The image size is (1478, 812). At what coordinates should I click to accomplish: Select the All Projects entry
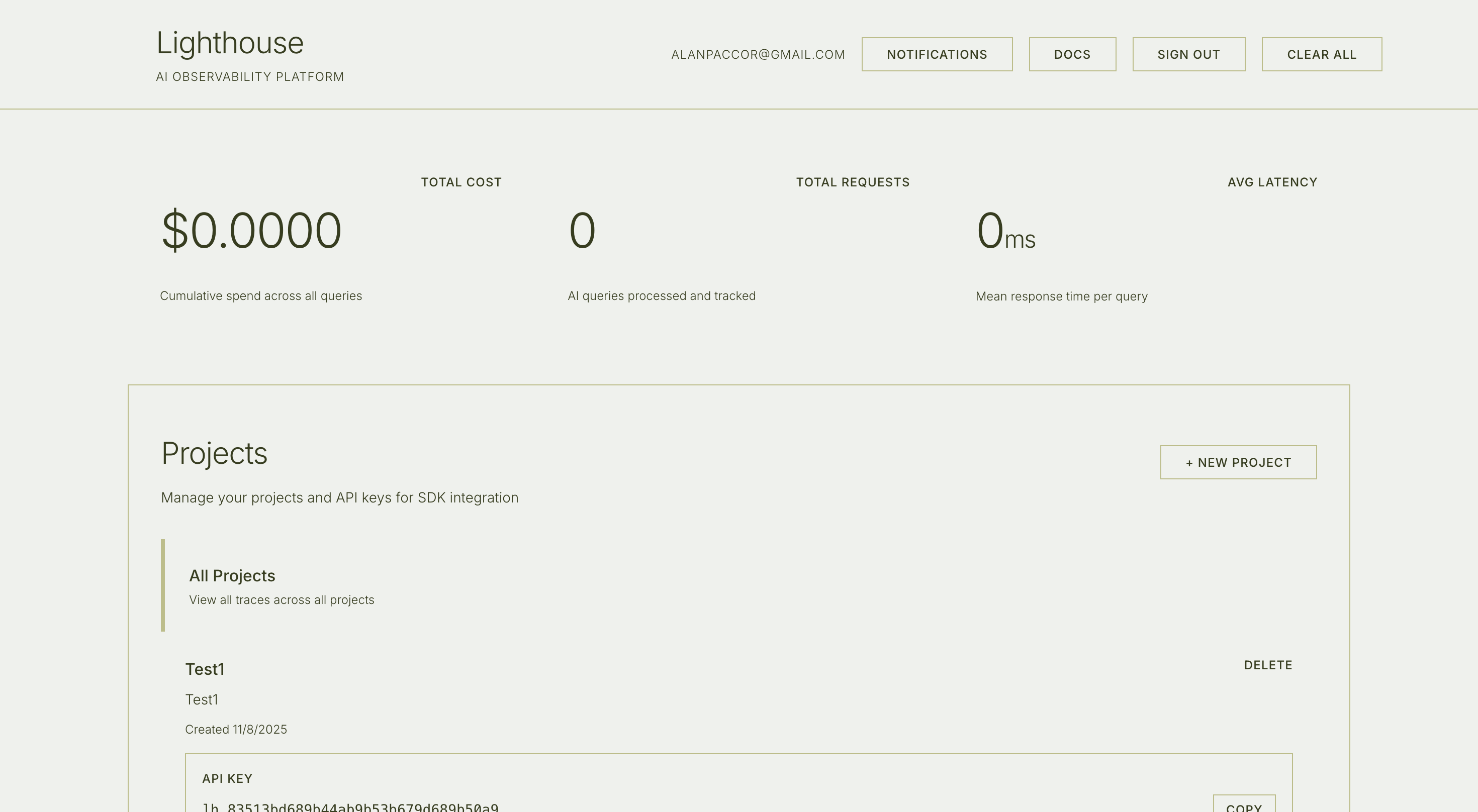232,576
